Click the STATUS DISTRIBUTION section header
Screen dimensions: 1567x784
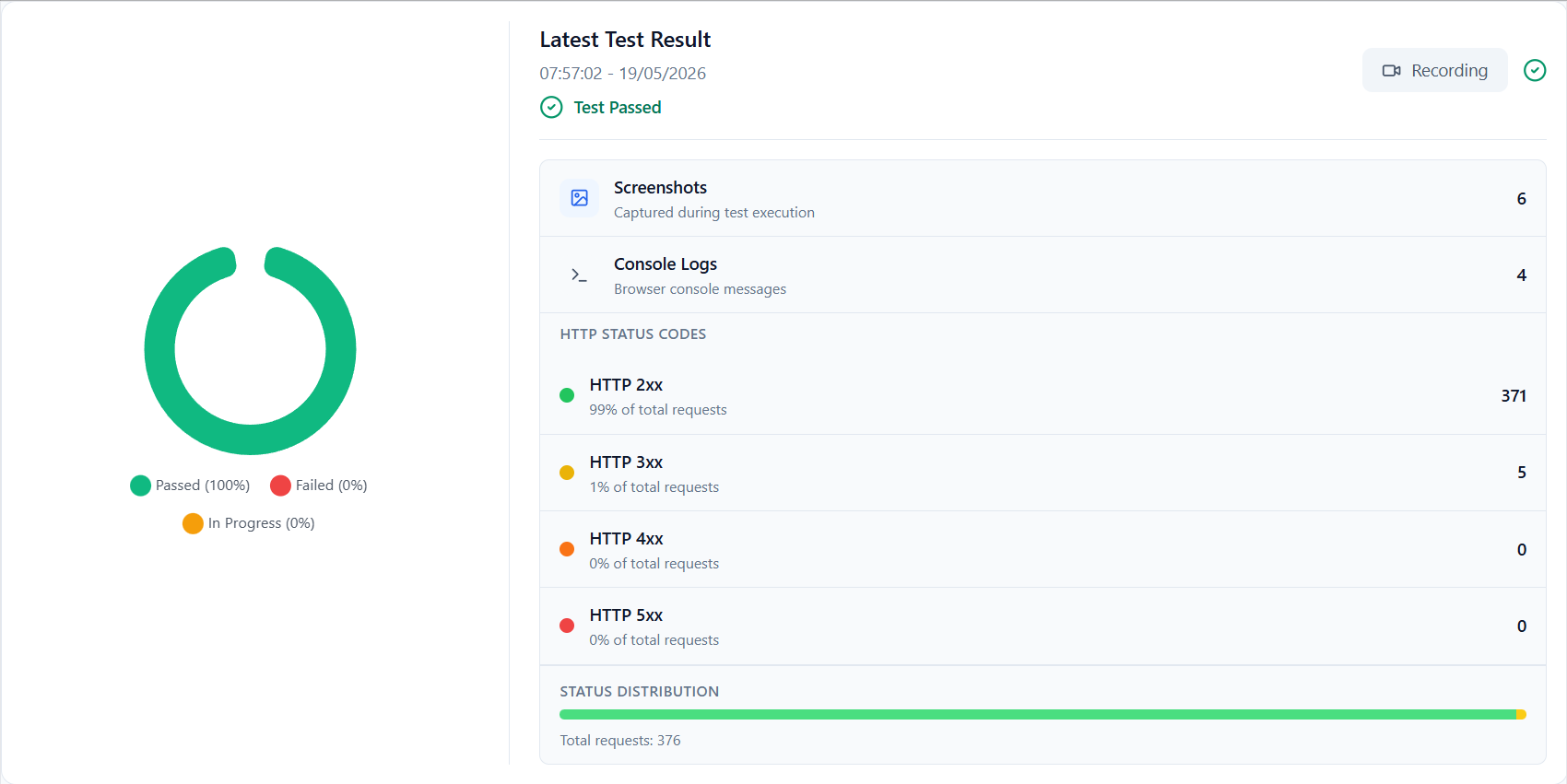pyautogui.click(x=640, y=692)
